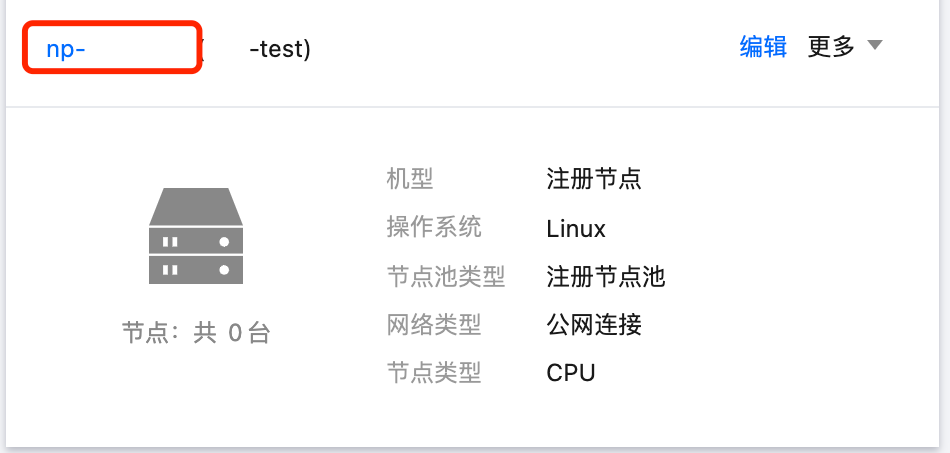Open the np- node pool ID link

66,48
